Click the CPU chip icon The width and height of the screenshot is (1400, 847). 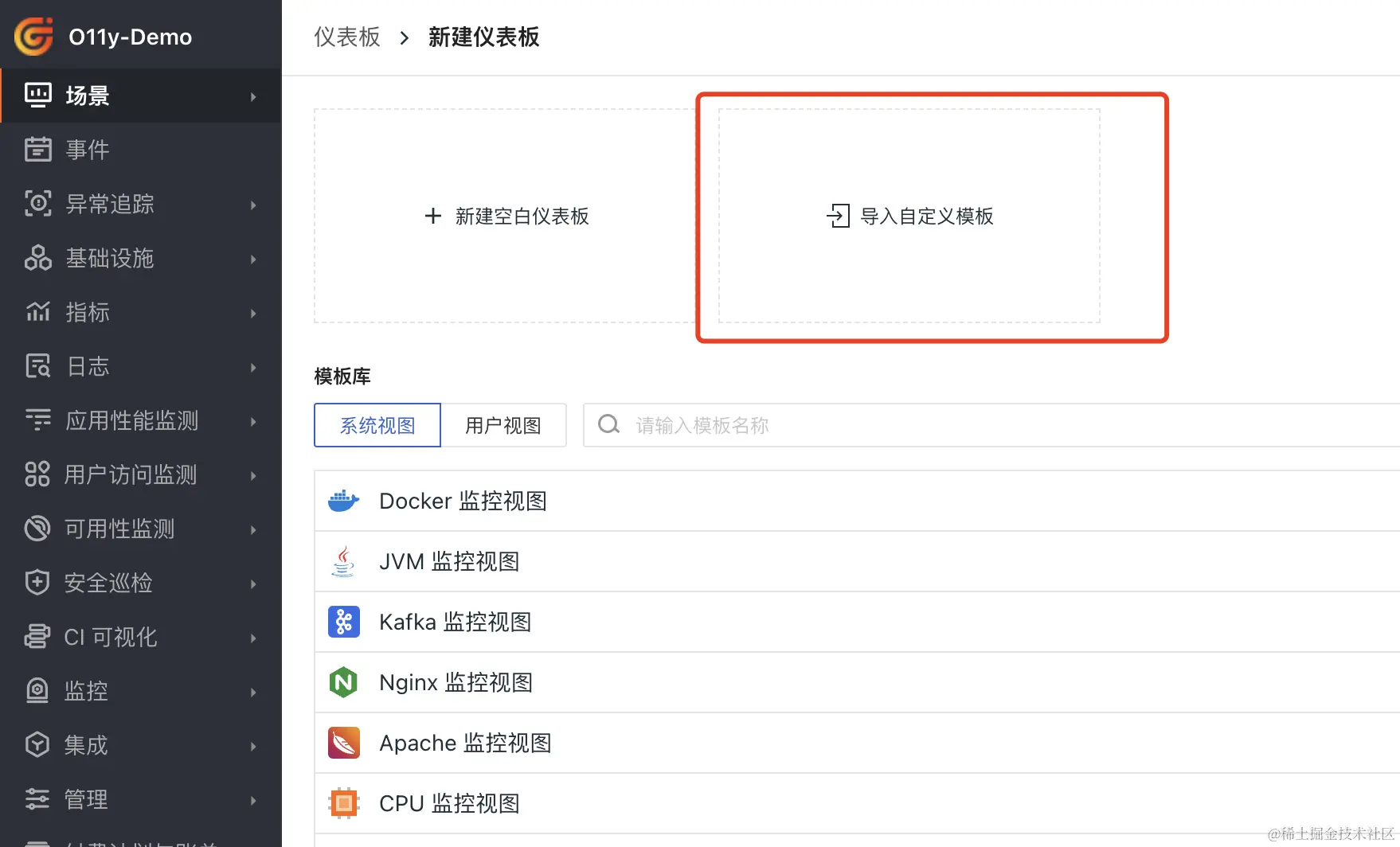(x=344, y=803)
